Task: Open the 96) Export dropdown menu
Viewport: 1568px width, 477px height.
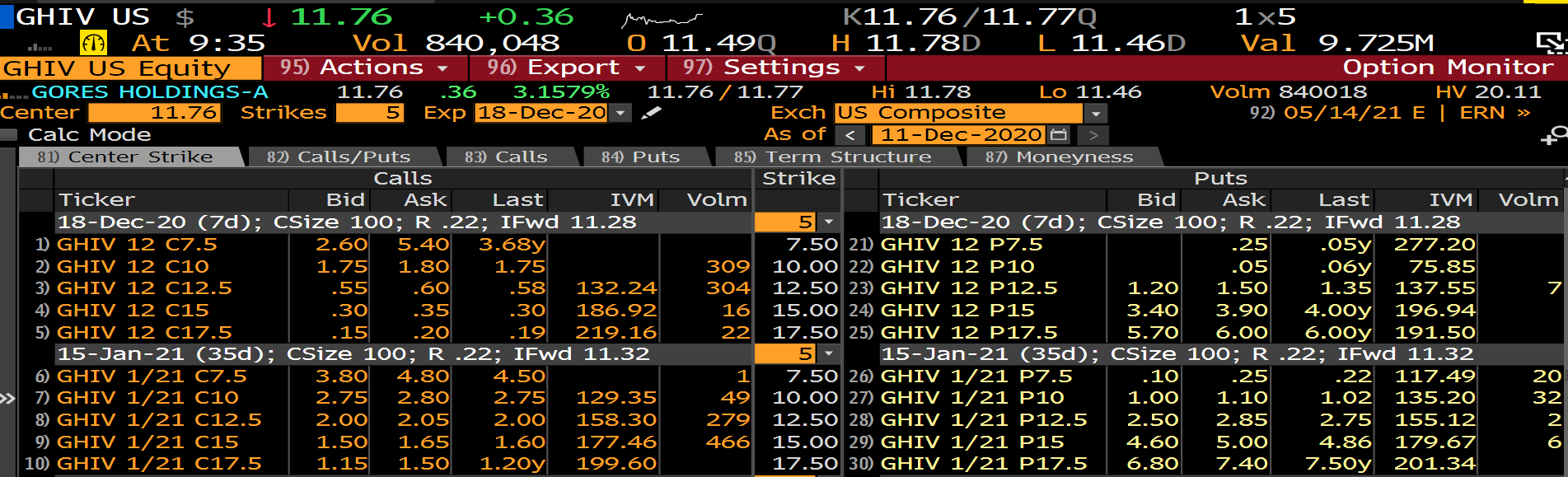Action: [x=567, y=68]
